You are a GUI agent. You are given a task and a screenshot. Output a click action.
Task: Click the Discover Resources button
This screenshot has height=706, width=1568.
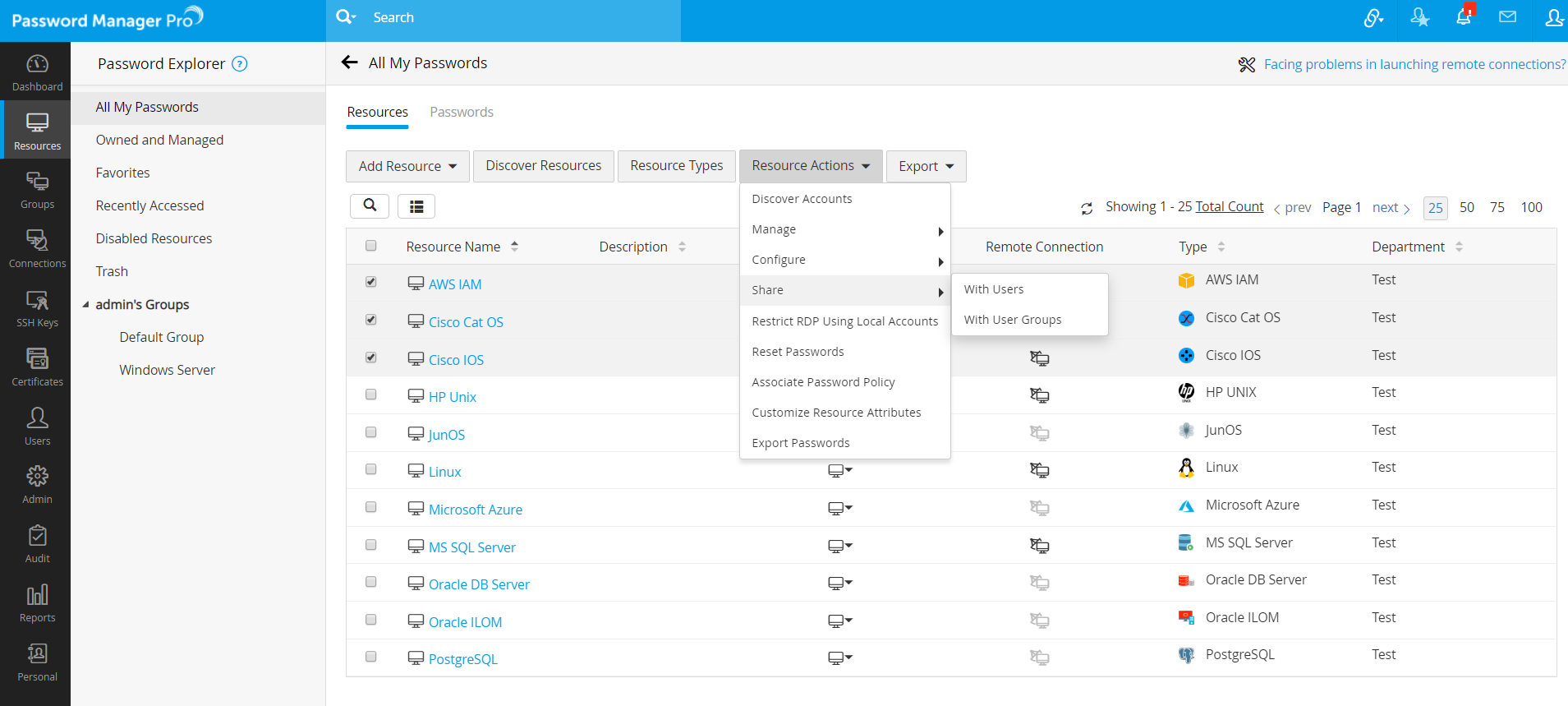(543, 166)
